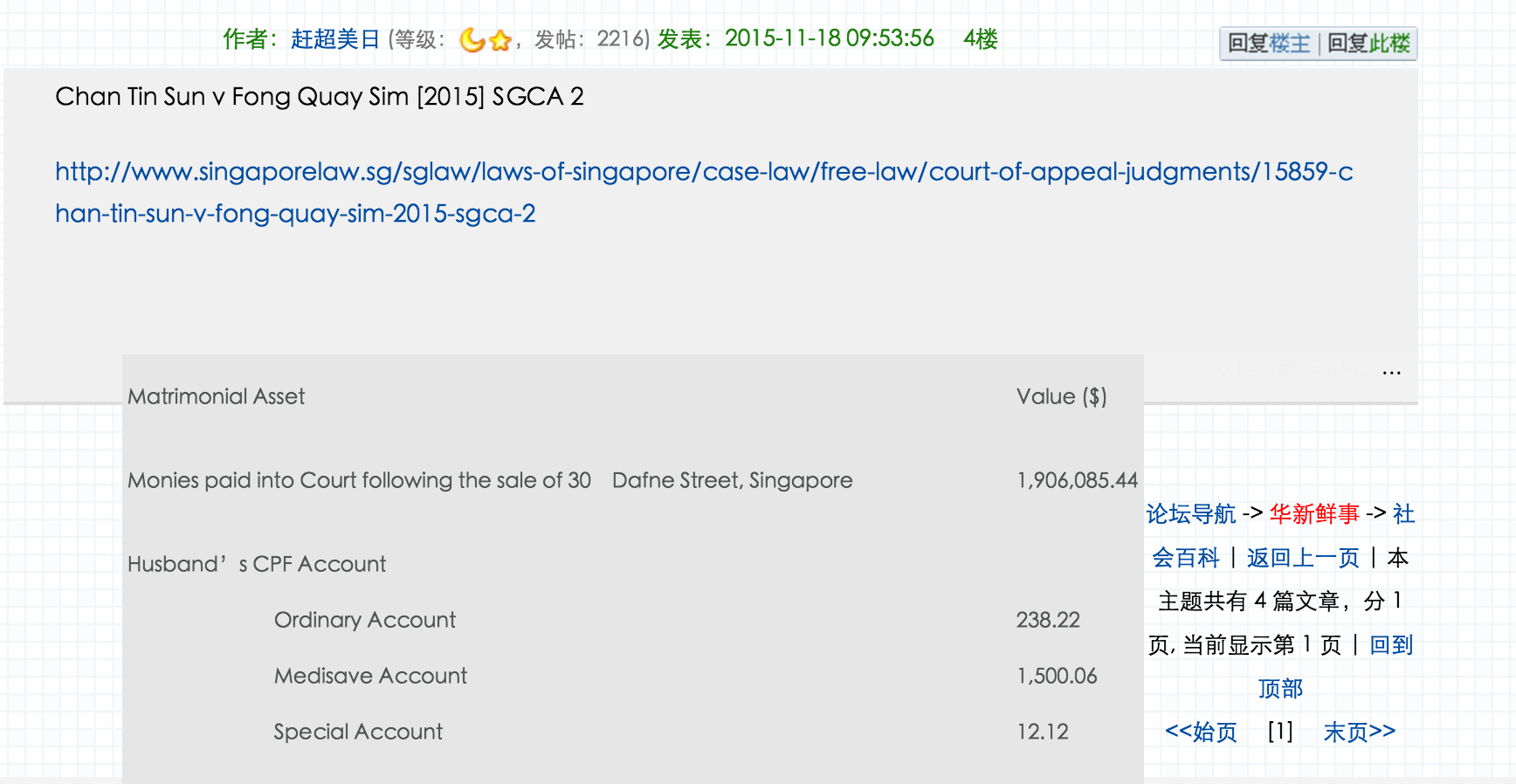Image resolution: width=1516 pixels, height=784 pixels.
Task: Click the star level icon beside the author
Action: pos(500,40)
